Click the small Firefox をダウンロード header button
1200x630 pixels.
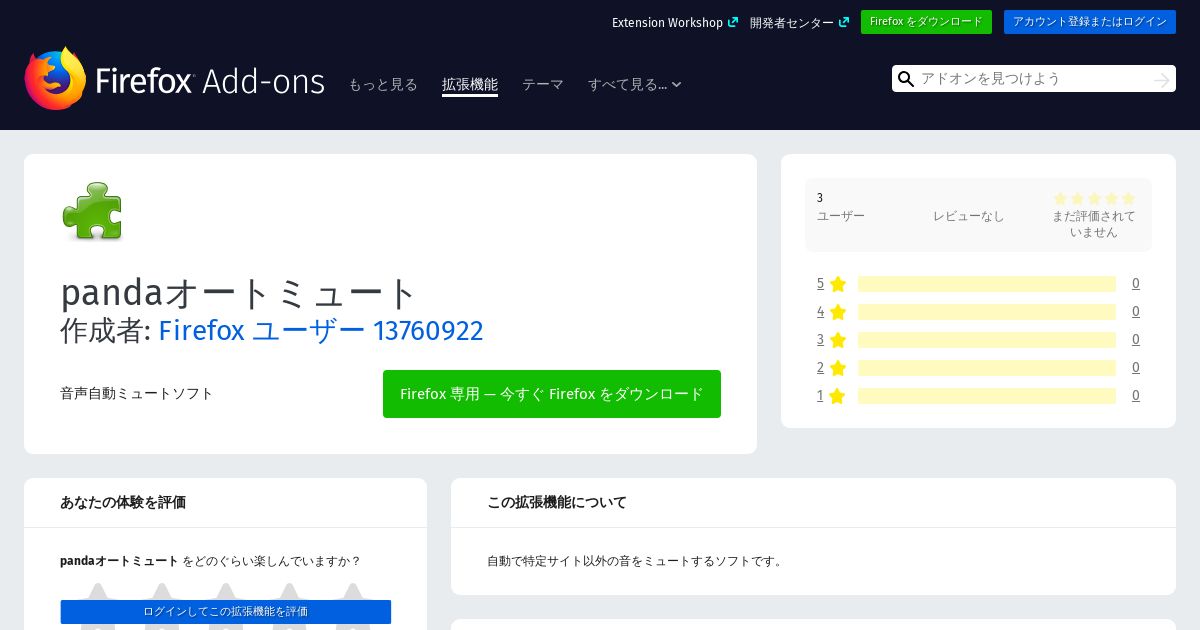(926, 22)
